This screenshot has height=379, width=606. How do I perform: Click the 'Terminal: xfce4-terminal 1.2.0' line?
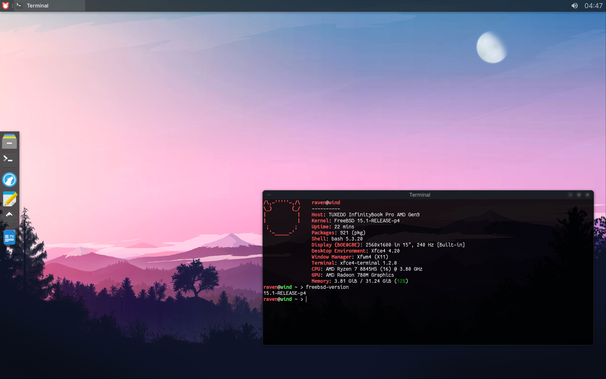point(354,263)
